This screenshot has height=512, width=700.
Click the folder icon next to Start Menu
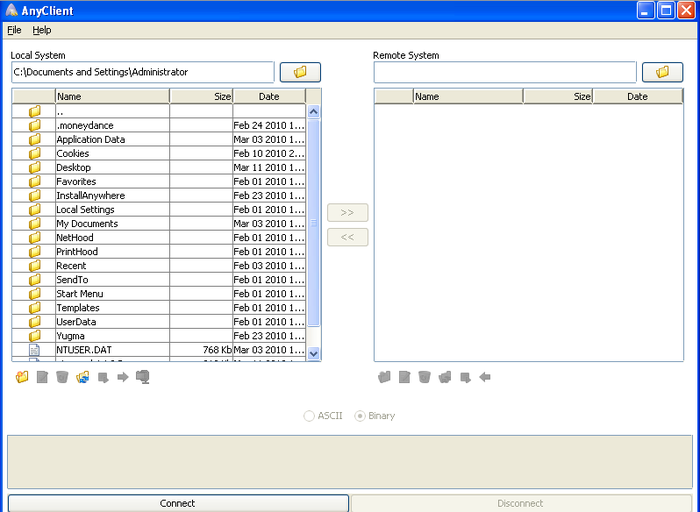(34, 294)
